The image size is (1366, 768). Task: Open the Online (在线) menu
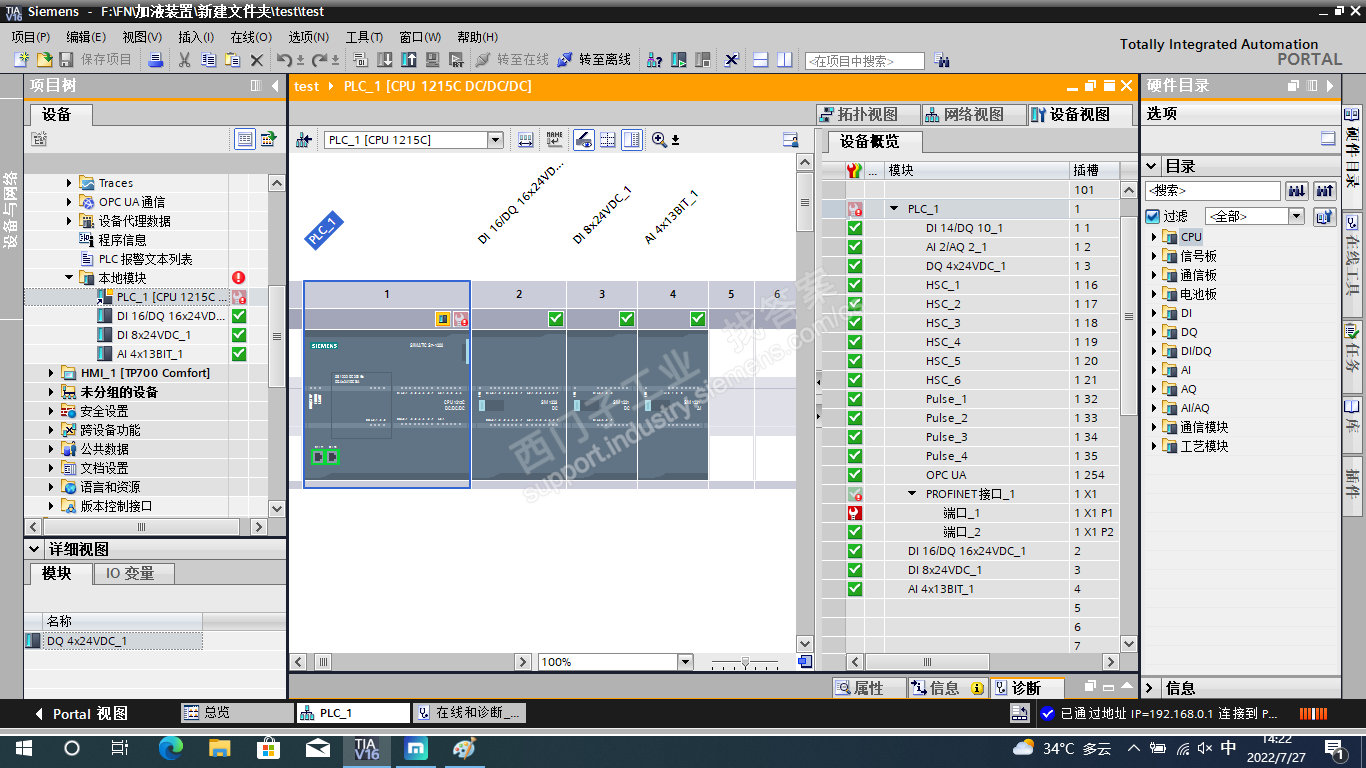[250, 37]
